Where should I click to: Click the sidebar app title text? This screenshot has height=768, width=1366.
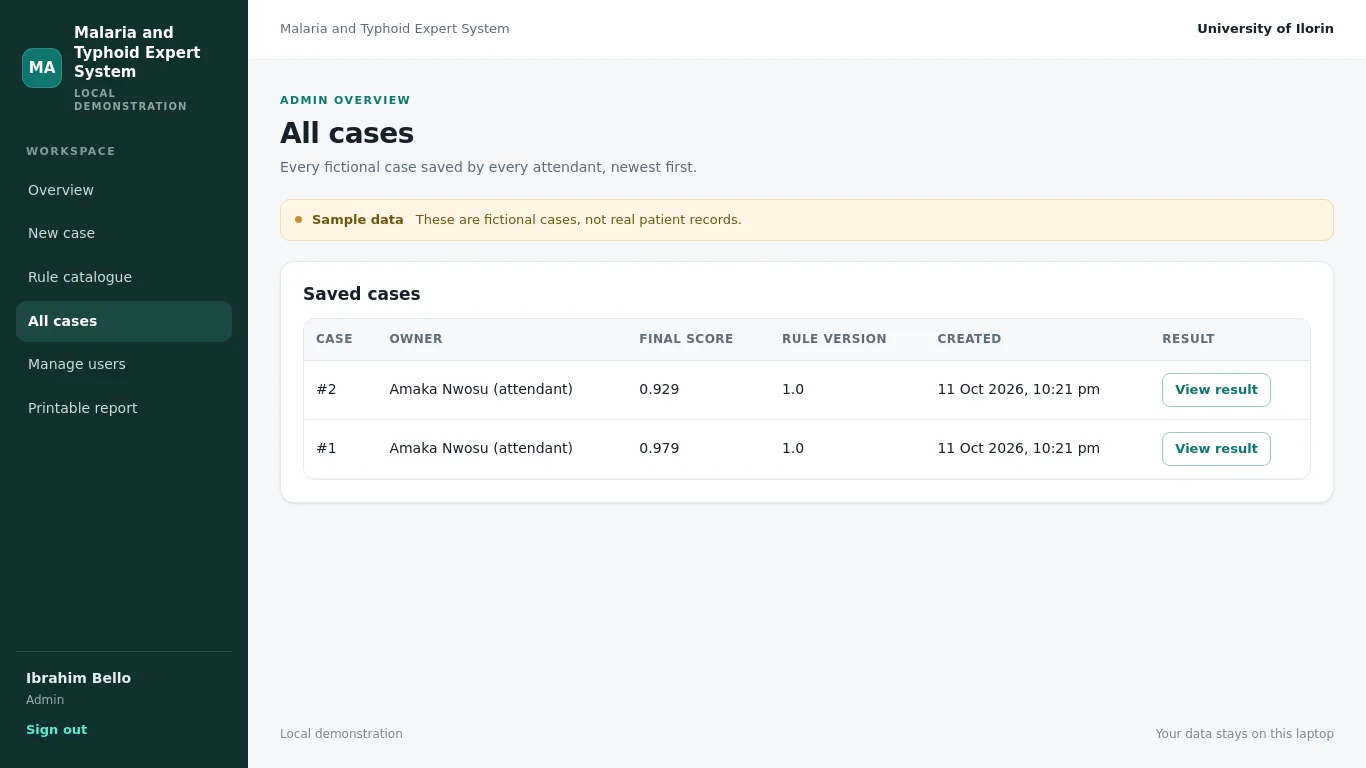137,52
